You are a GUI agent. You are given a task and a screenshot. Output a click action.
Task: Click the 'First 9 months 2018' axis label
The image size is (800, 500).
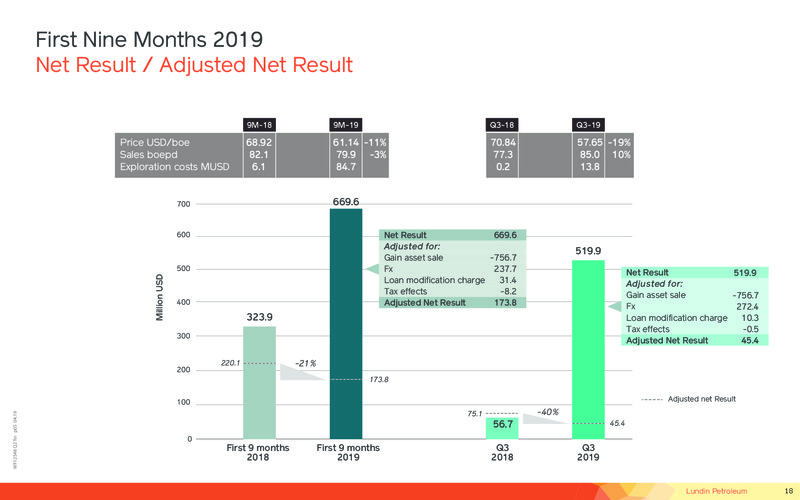click(258, 453)
